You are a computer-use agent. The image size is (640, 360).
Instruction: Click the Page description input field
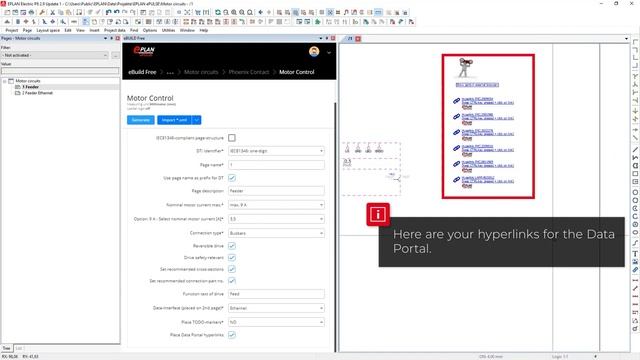point(276,191)
